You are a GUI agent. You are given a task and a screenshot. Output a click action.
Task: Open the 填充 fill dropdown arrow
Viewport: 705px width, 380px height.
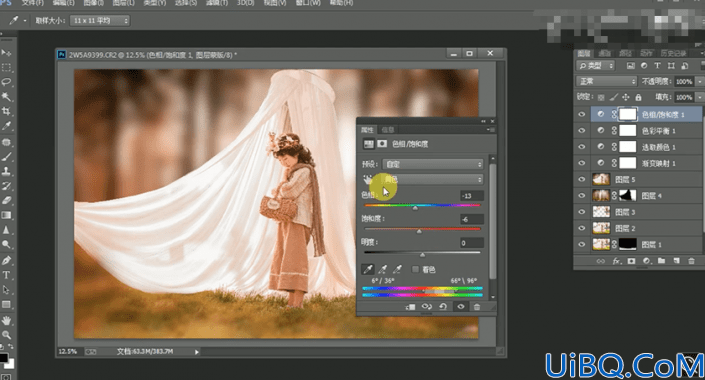[x=700, y=97]
